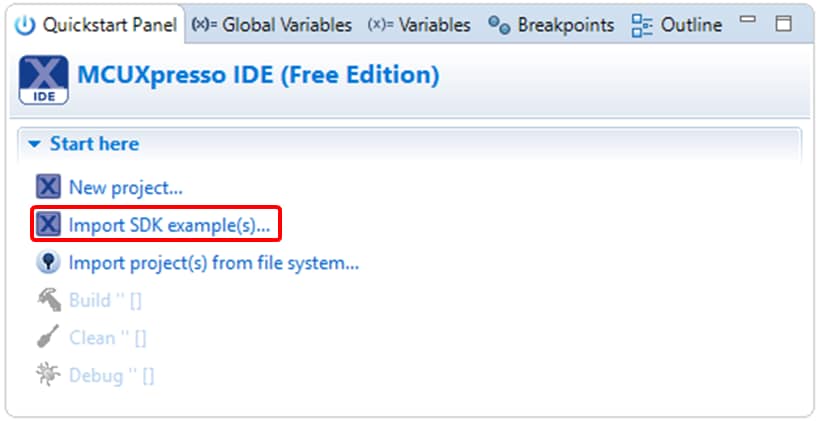This screenshot has width=818, height=421.
Task: Switch to the Global Variables tab
Action: point(273,25)
